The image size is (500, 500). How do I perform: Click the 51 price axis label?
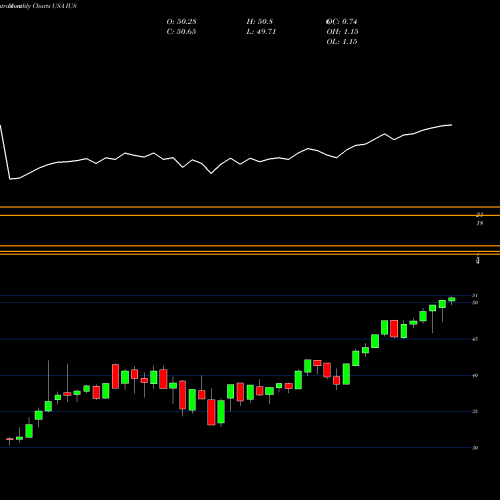point(475,295)
